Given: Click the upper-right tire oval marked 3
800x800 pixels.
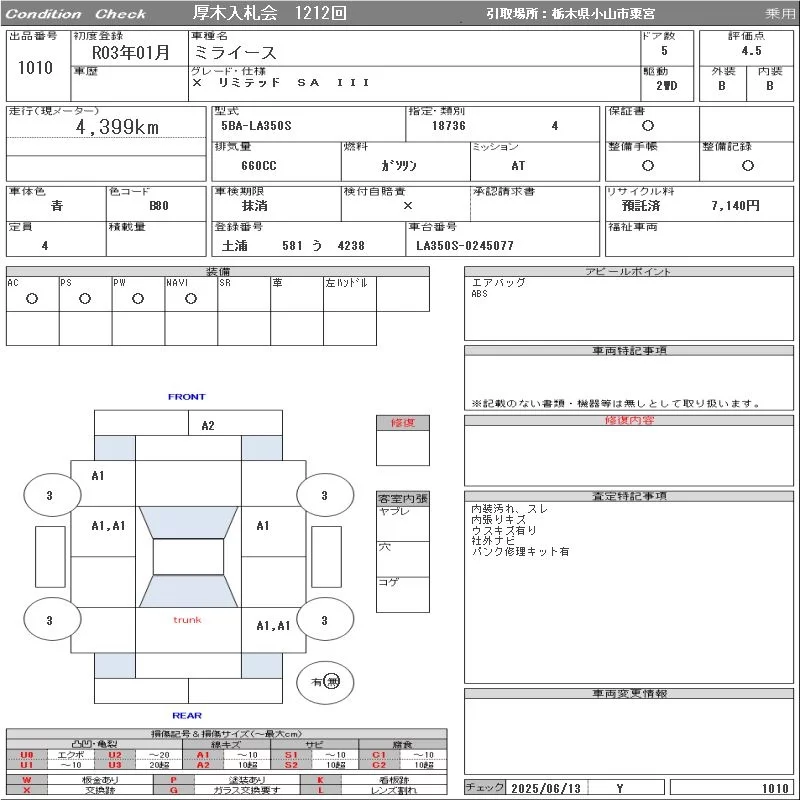Looking at the screenshot, I should (325, 495).
